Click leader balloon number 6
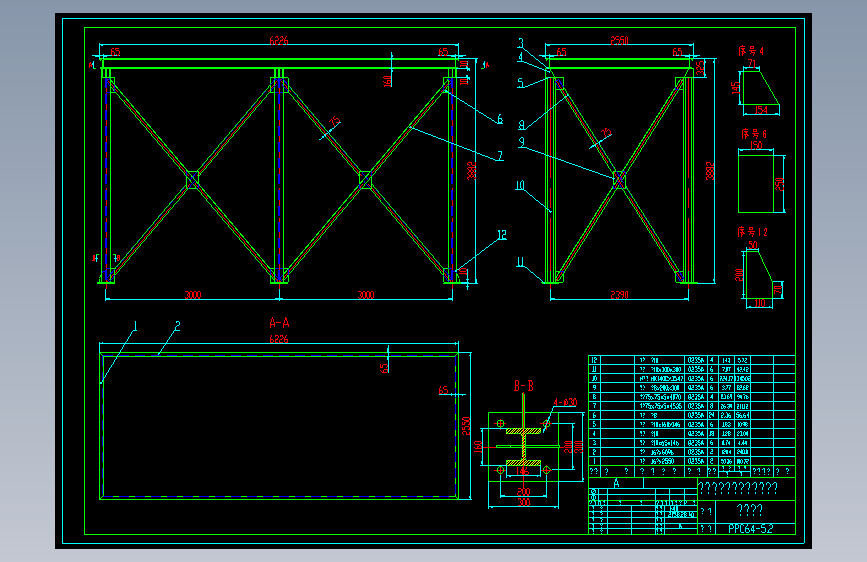This screenshot has width=867, height=562. coord(500,119)
